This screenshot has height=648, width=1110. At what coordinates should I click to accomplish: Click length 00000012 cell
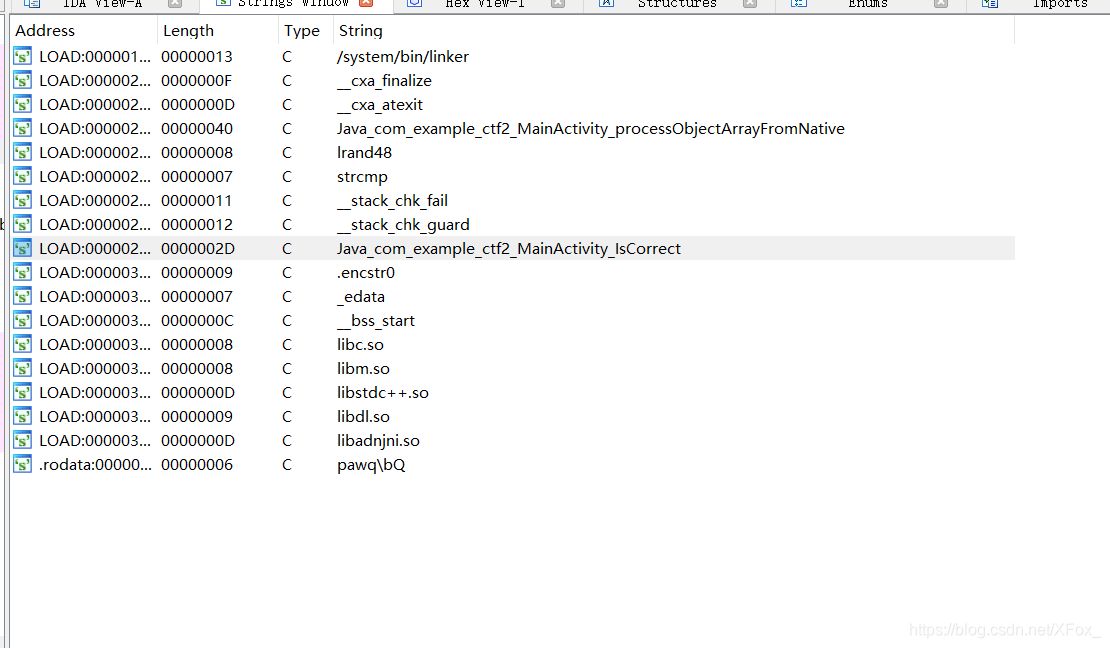click(197, 224)
